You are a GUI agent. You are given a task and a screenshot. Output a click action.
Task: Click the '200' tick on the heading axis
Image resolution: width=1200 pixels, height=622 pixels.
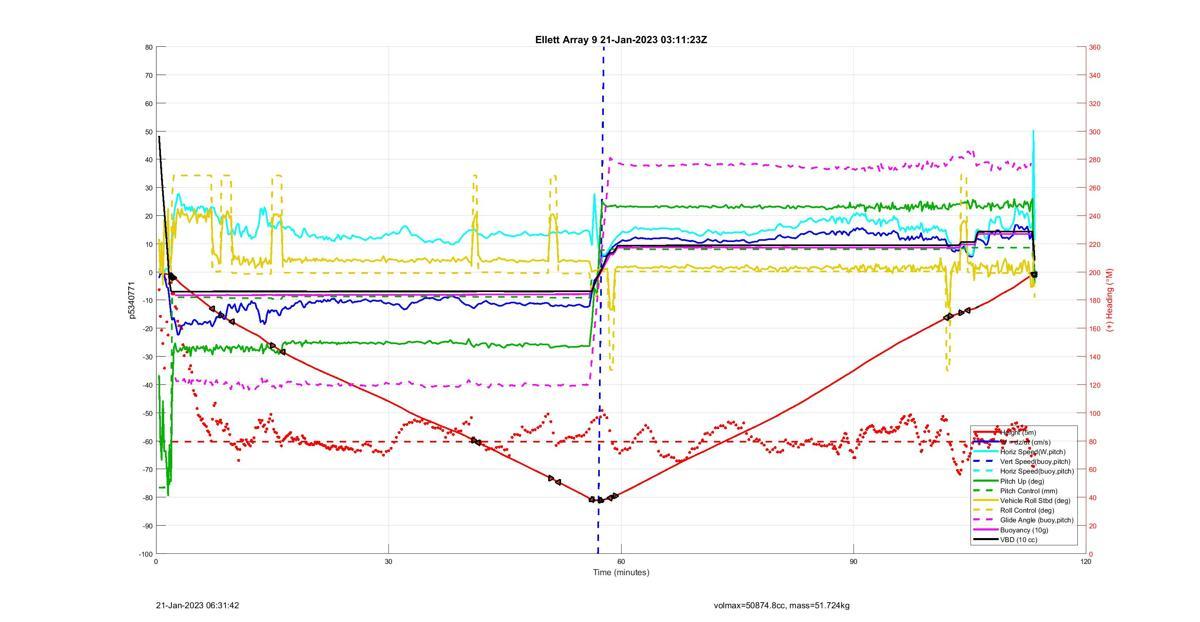pos(1095,272)
